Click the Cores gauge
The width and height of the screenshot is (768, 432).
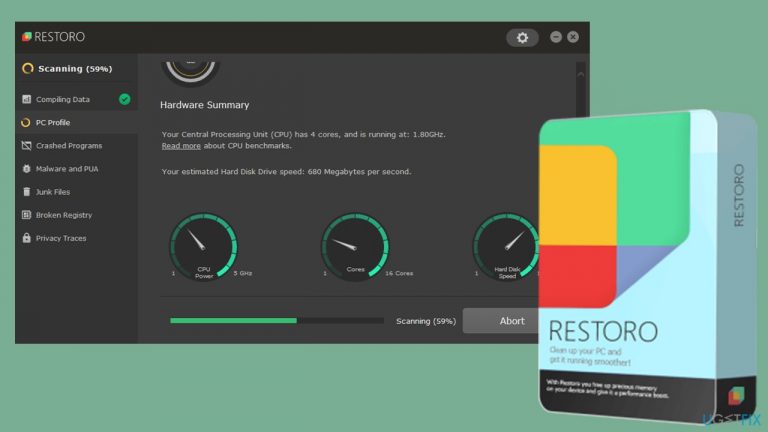355,246
